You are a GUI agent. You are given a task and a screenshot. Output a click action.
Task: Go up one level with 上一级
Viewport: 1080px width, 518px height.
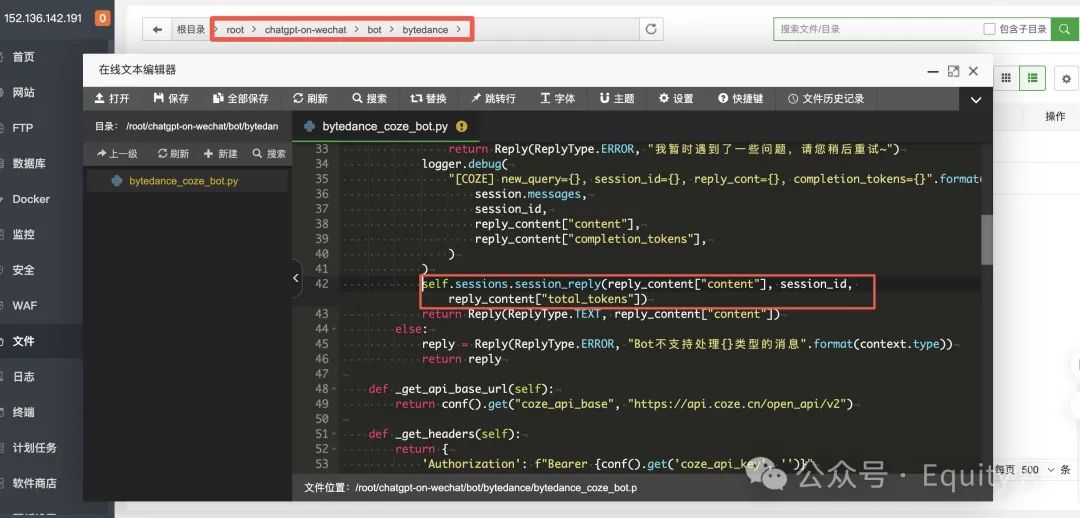click(117, 154)
